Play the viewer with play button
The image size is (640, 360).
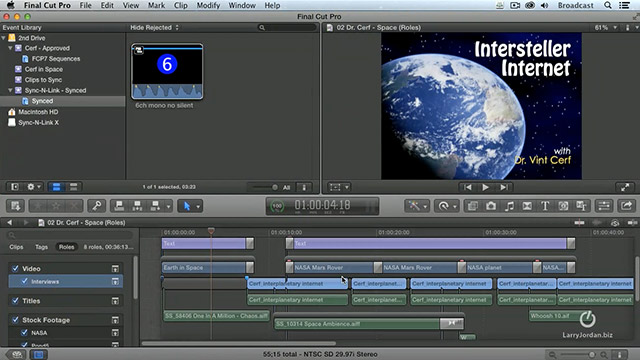485,187
